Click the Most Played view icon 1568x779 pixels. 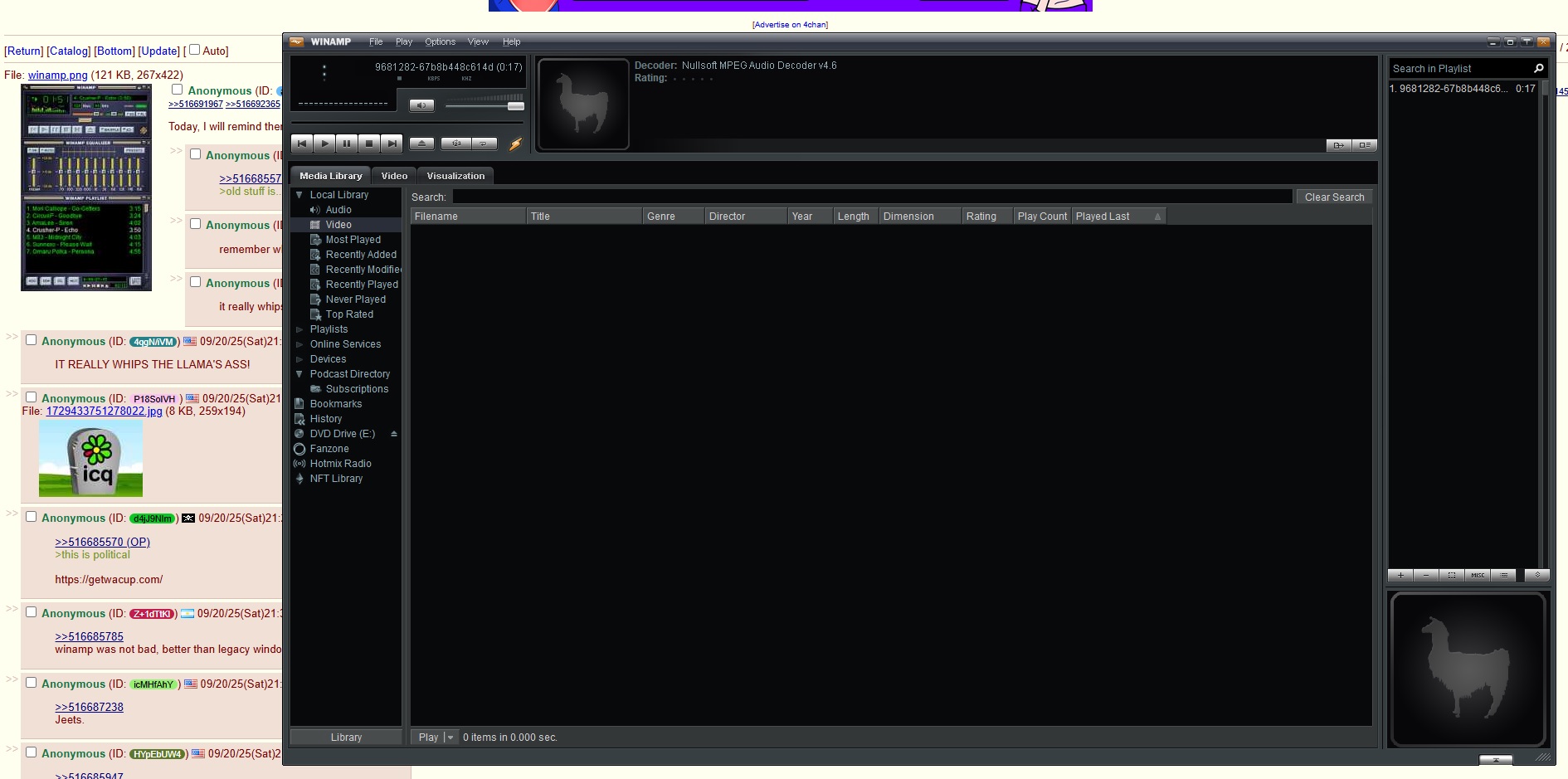pyautogui.click(x=315, y=240)
